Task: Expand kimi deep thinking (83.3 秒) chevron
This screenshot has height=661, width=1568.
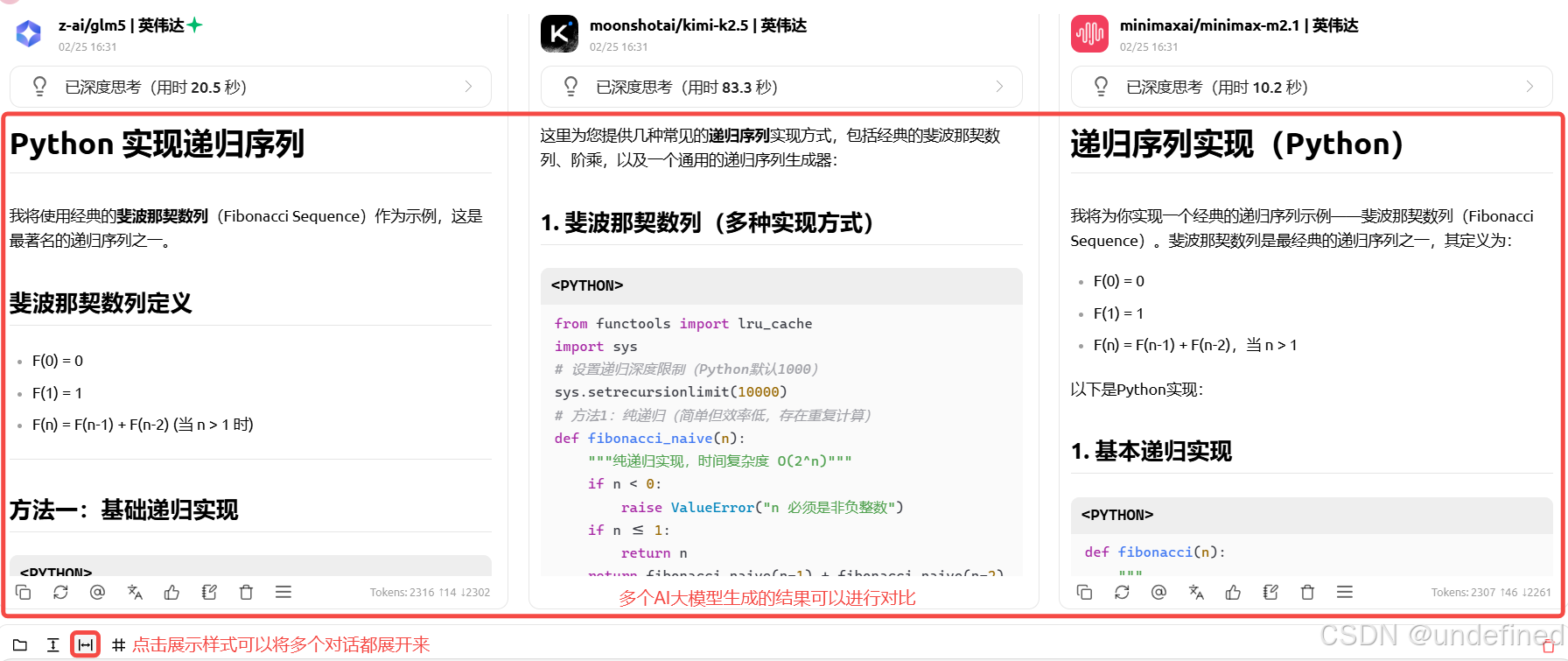Action: point(999,87)
